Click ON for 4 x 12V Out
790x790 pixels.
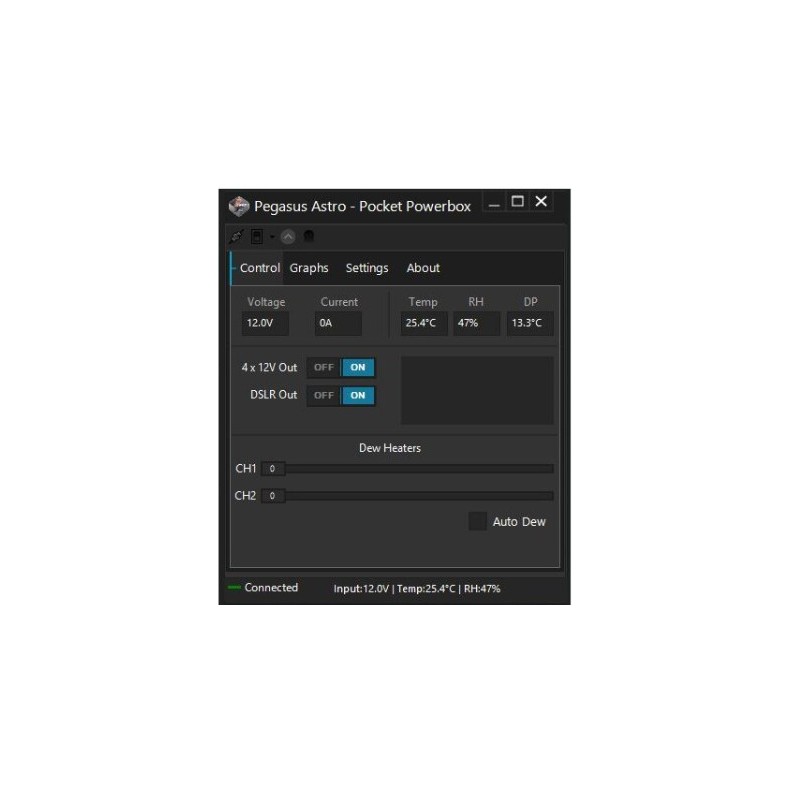click(358, 367)
